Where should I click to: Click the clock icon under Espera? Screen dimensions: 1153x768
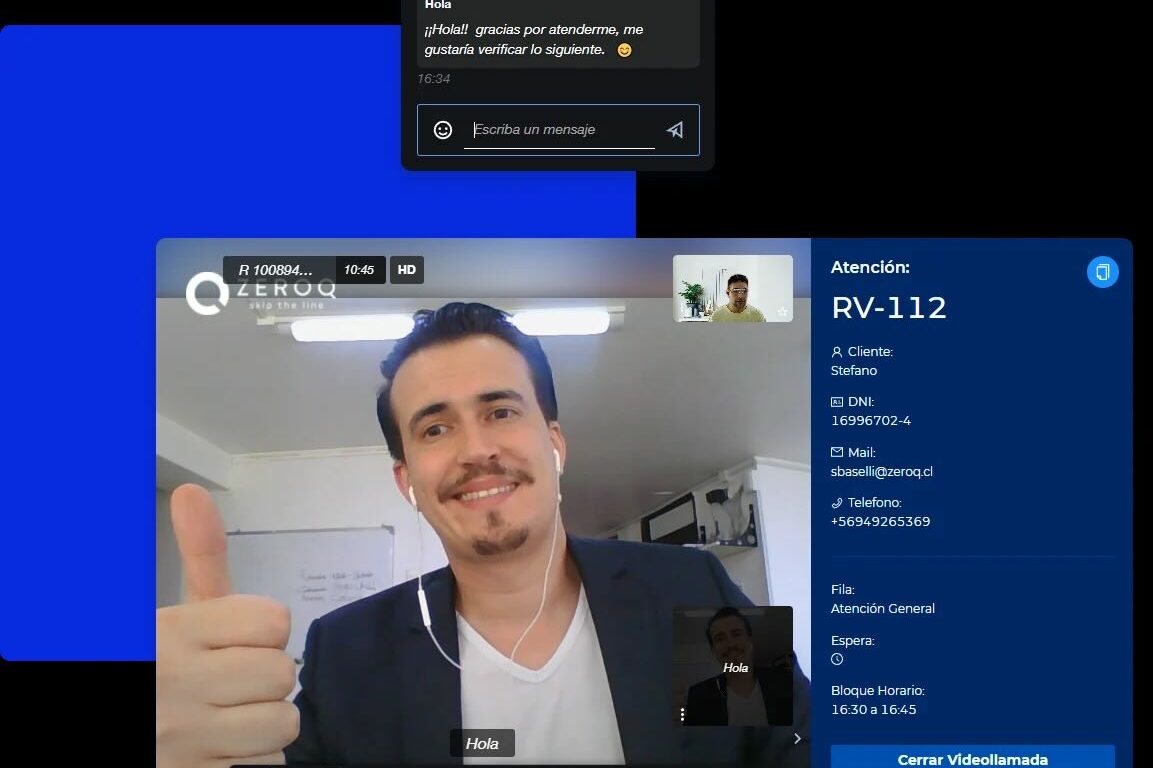tap(836, 659)
